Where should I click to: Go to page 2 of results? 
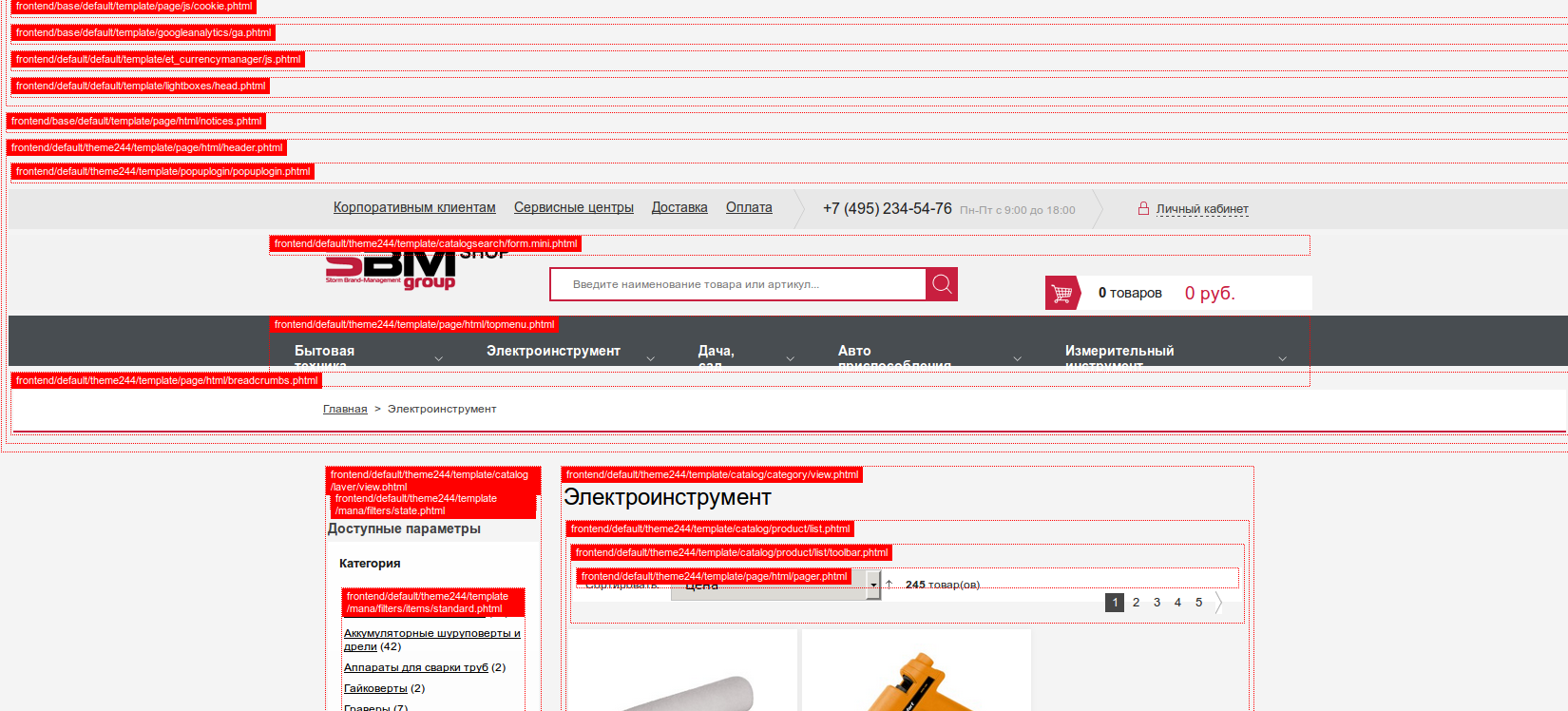[1136, 603]
